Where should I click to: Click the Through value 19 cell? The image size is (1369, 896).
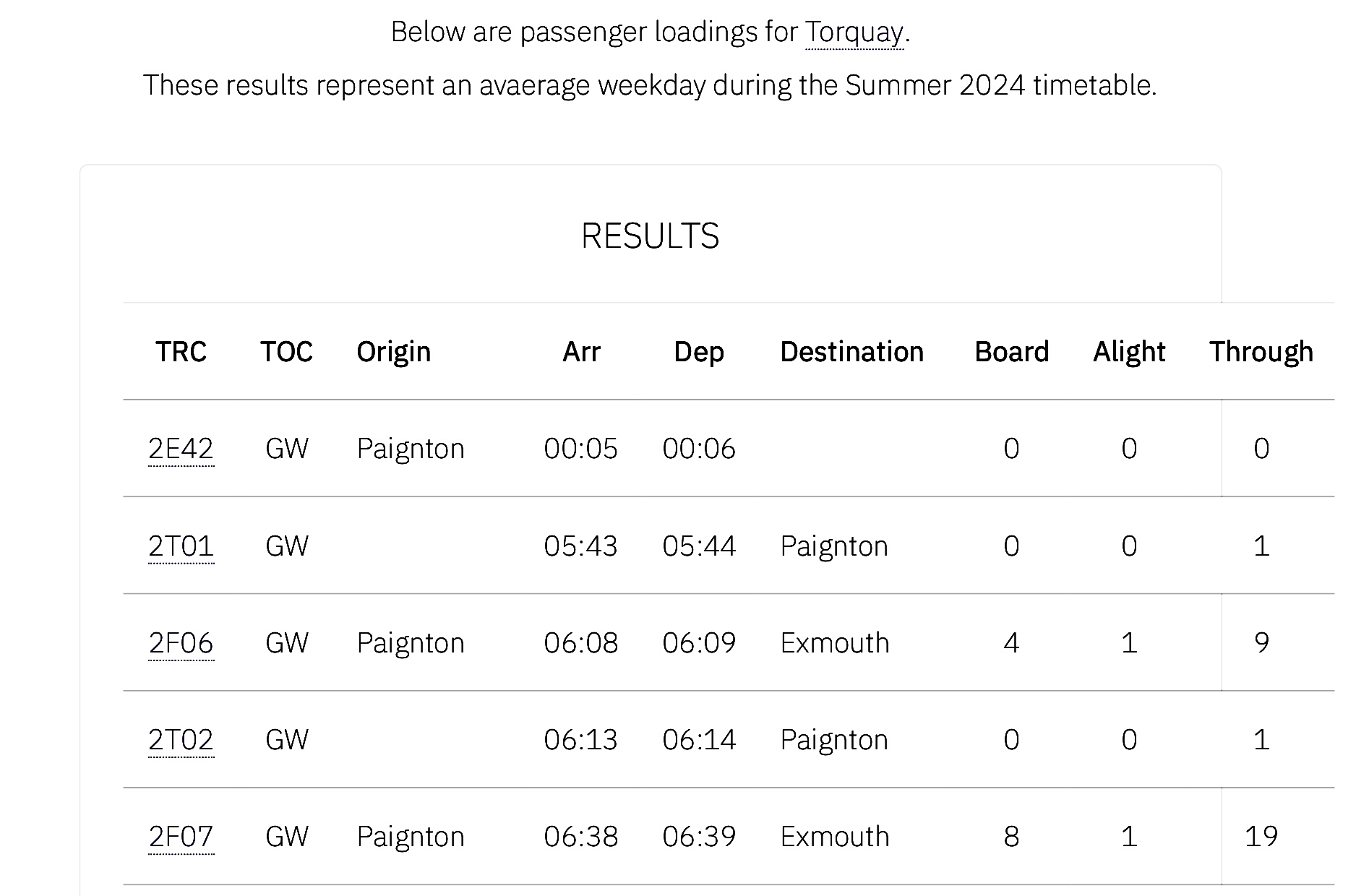[x=1261, y=836]
